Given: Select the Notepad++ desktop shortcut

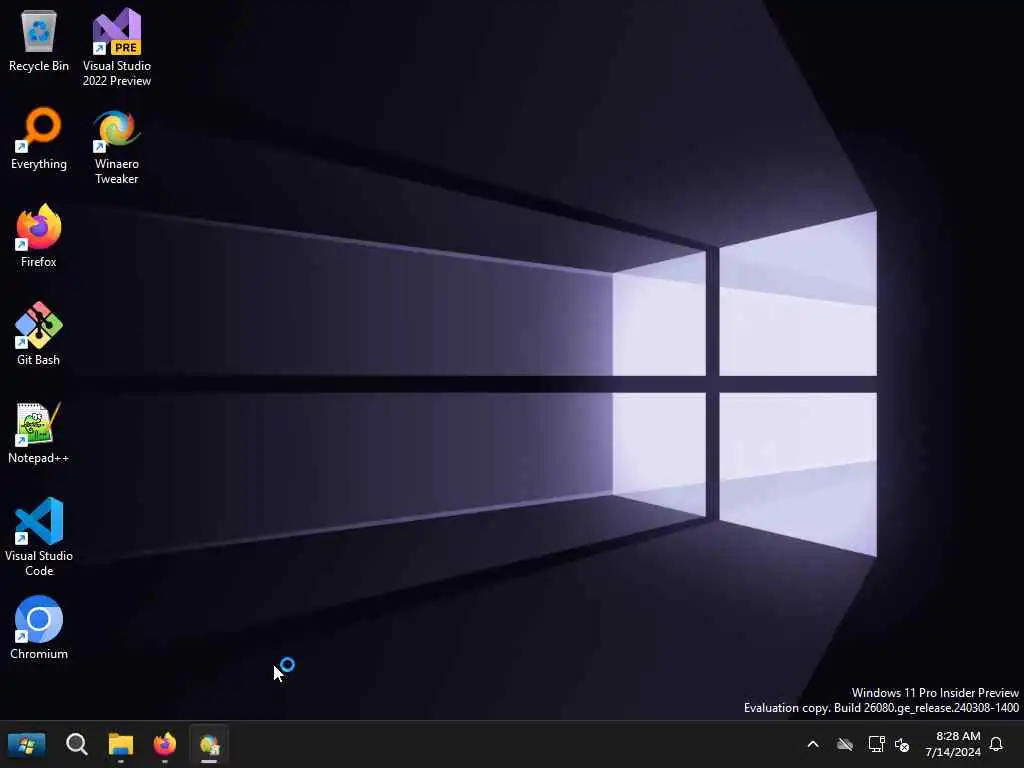Looking at the screenshot, I should click(39, 432).
